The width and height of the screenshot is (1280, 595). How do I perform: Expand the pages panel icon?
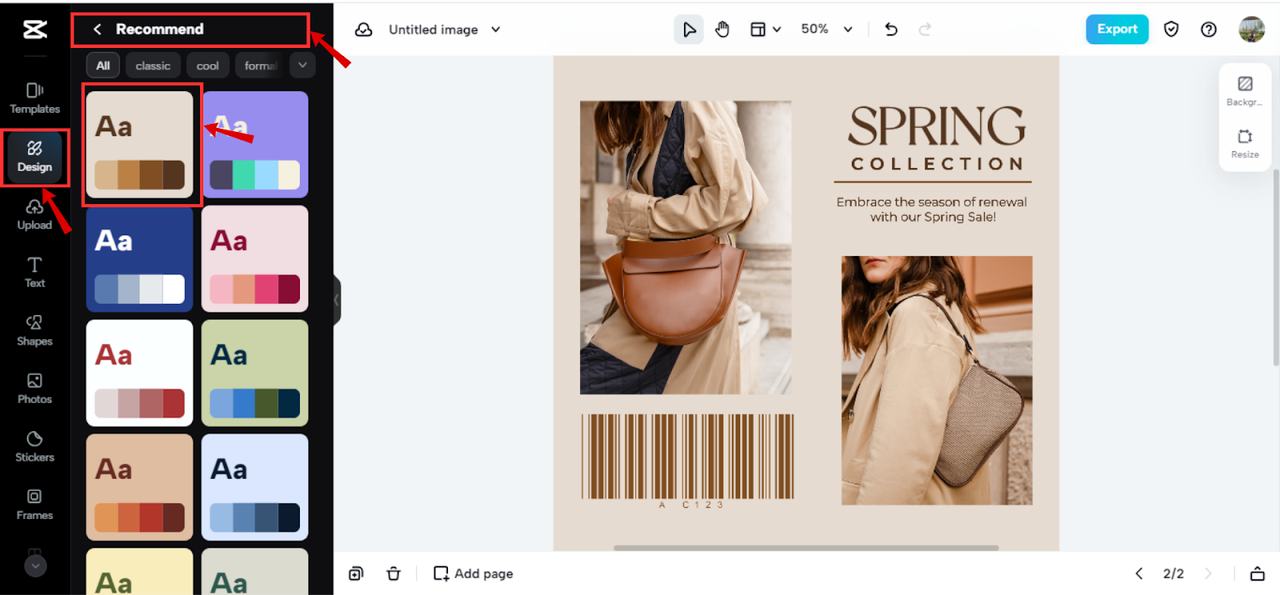(1257, 574)
